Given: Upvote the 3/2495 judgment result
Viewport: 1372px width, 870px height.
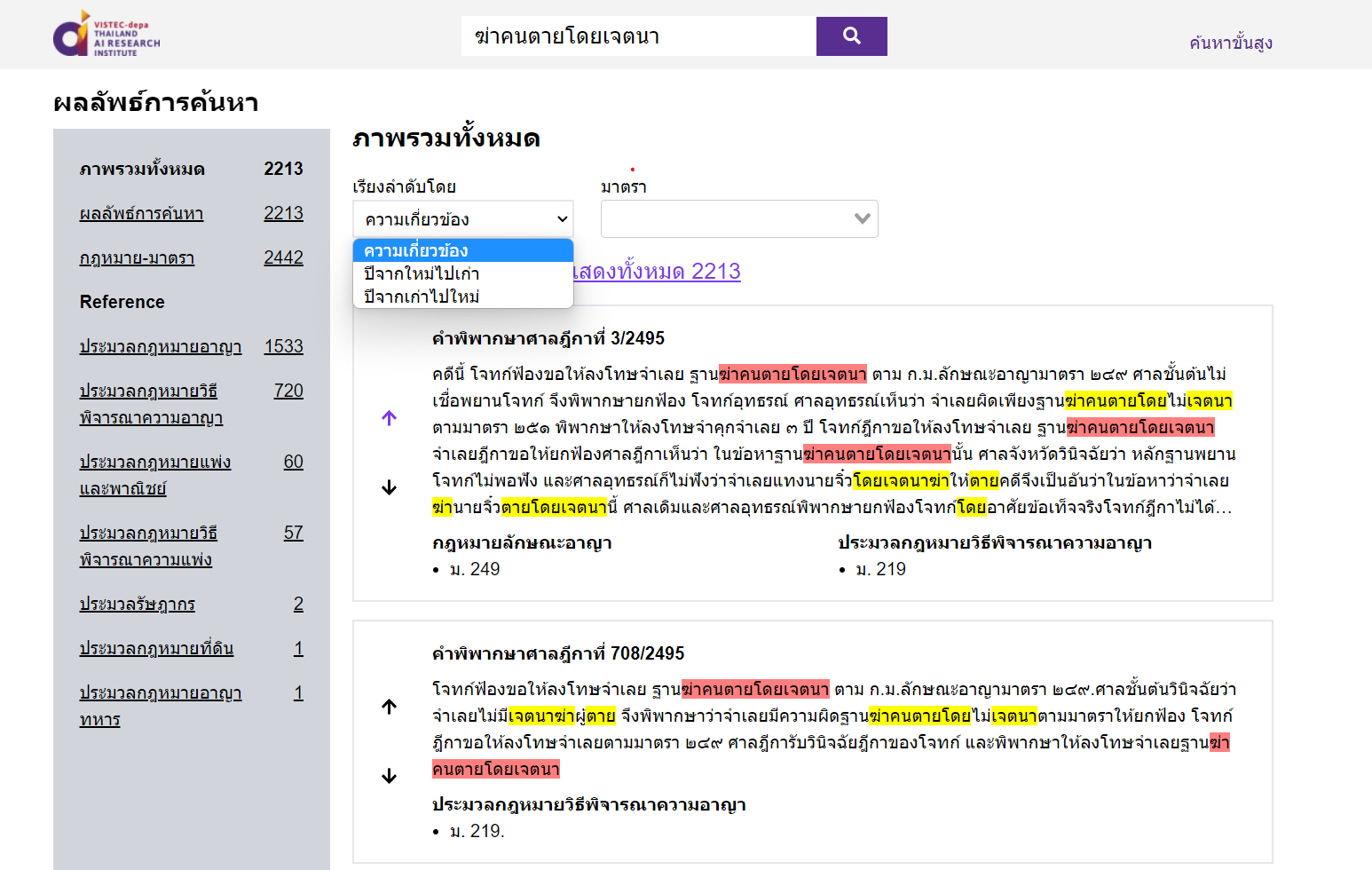Looking at the screenshot, I should click(389, 418).
